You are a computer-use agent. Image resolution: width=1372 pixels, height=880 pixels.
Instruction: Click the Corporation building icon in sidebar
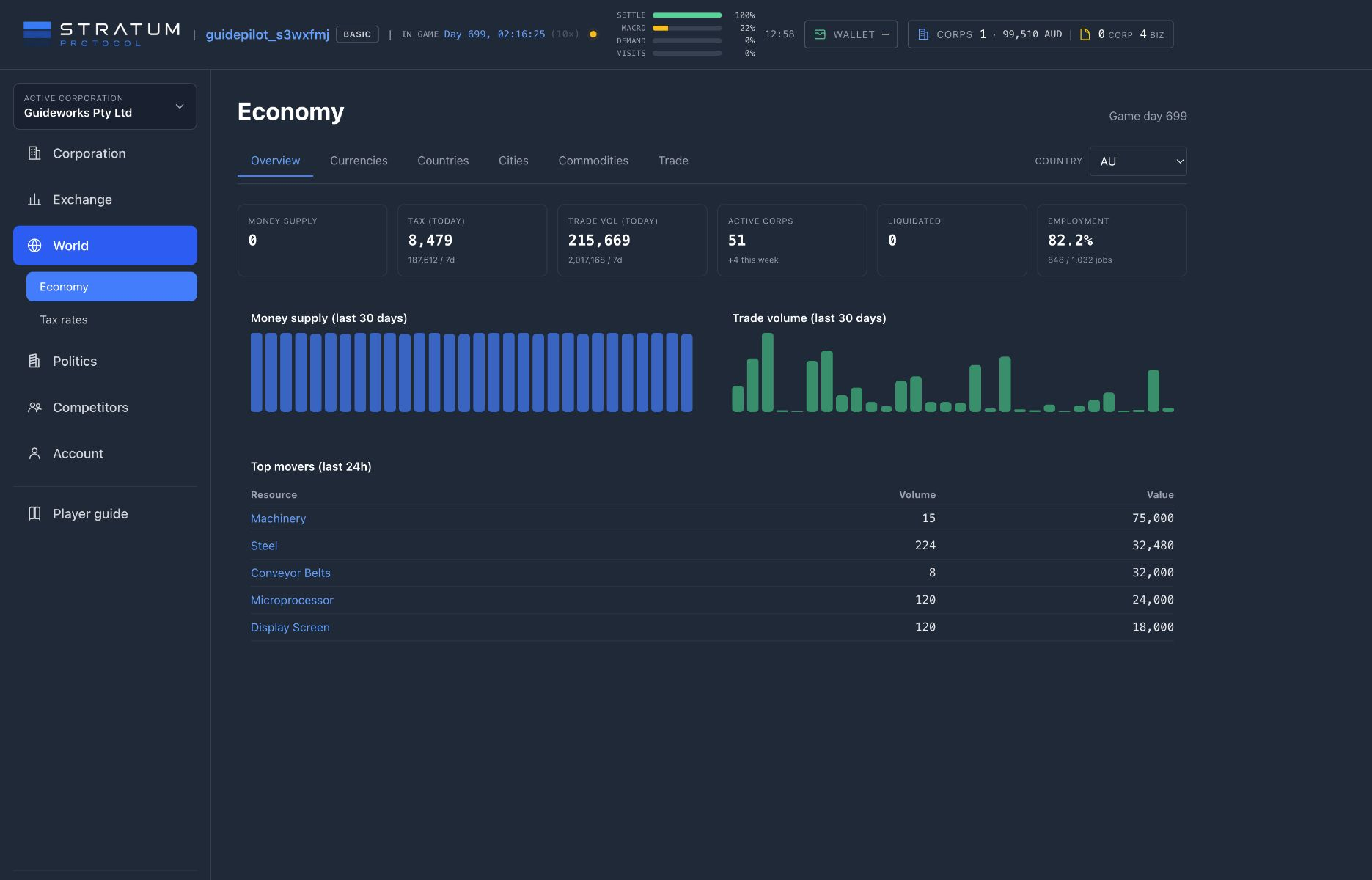tap(34, 153)
